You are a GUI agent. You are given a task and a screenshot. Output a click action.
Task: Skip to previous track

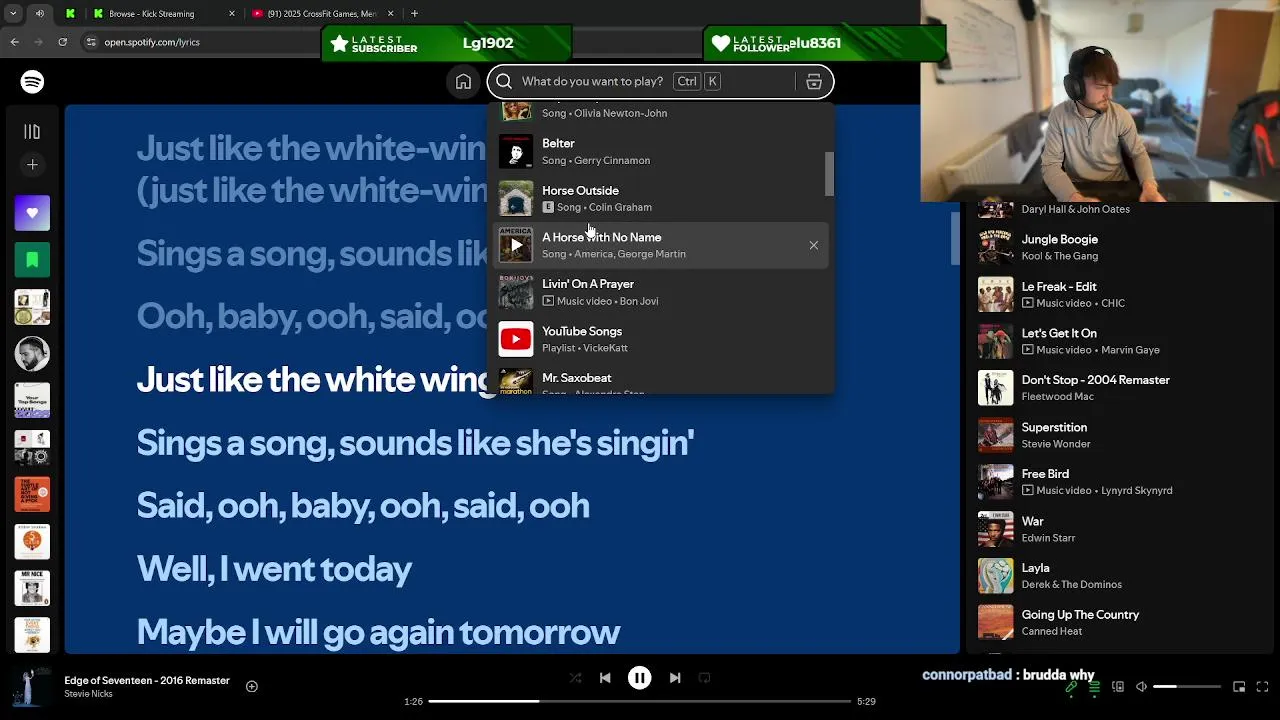605,678
